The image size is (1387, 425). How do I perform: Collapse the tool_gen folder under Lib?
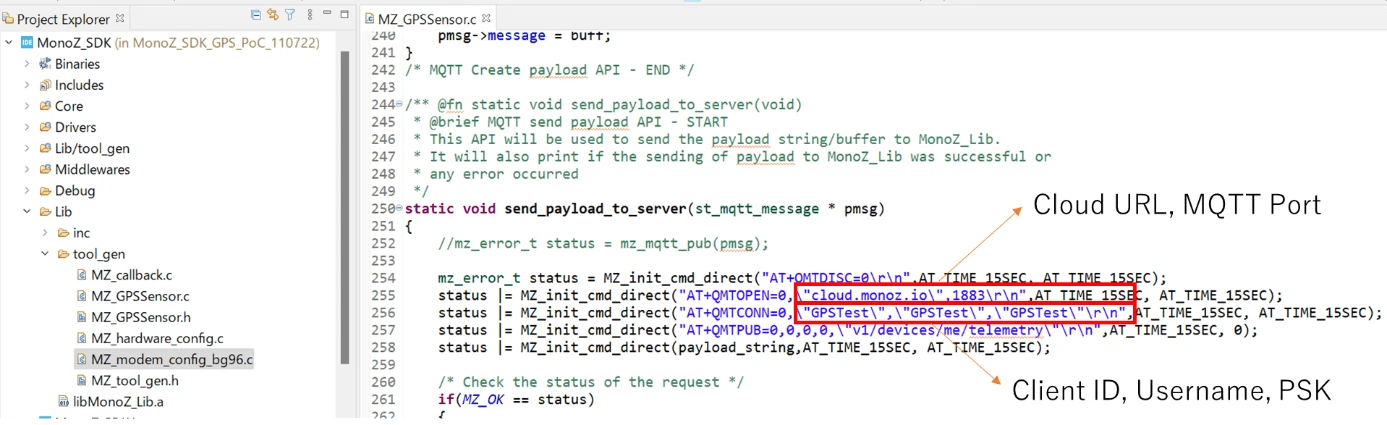click(x=45, y=253)
